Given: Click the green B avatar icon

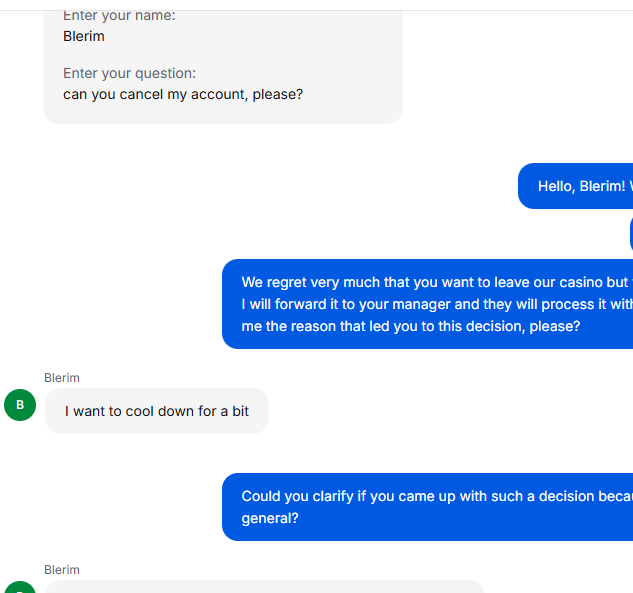Looking at the screenshot, I should tap(20, 405).
